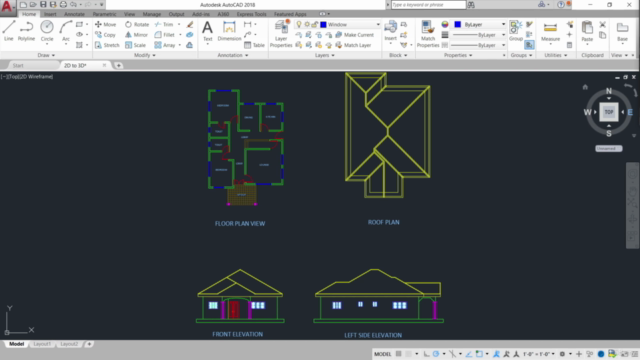Open the annotation scale dropdown
640x360 pixels.
coord(539,354)
